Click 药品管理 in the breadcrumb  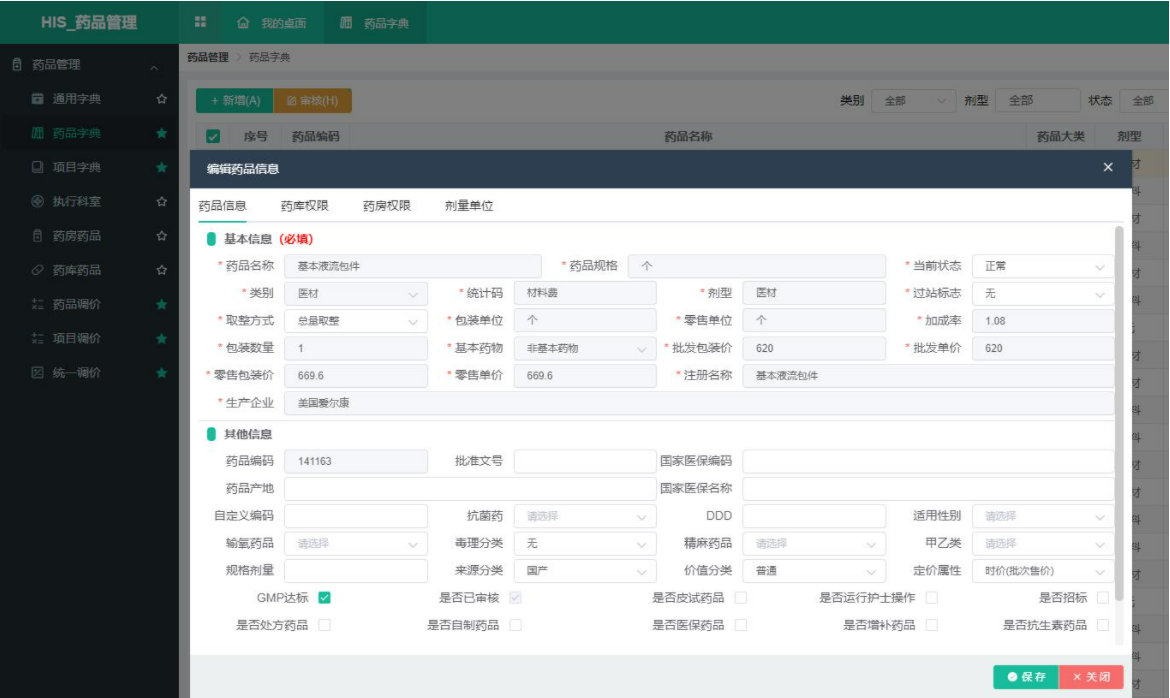point(207,57)
